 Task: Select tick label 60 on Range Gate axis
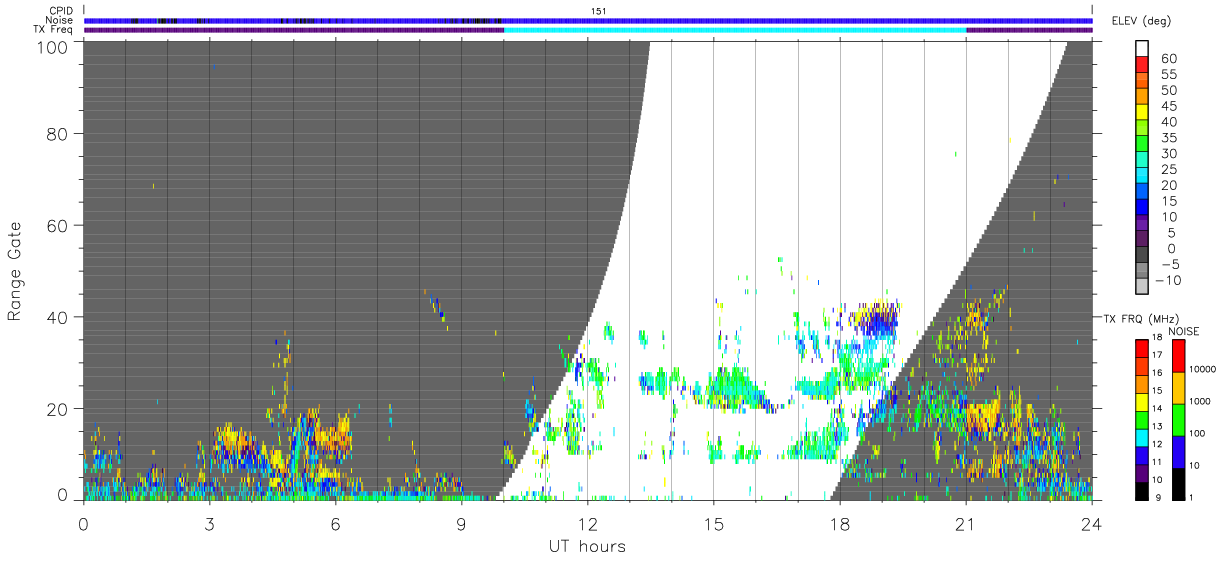click(x=56, y=225)
